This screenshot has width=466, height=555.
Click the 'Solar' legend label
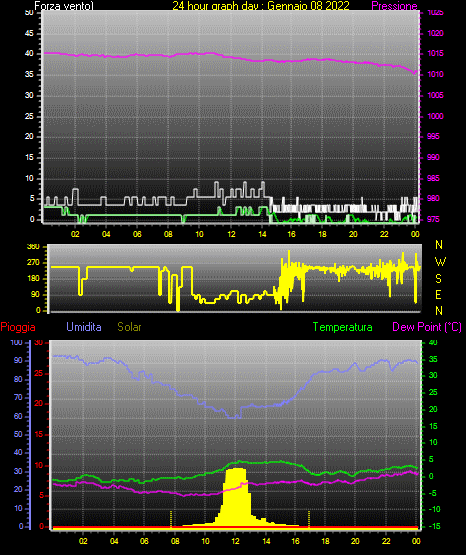pyautogui.click(x=129, y=327)
